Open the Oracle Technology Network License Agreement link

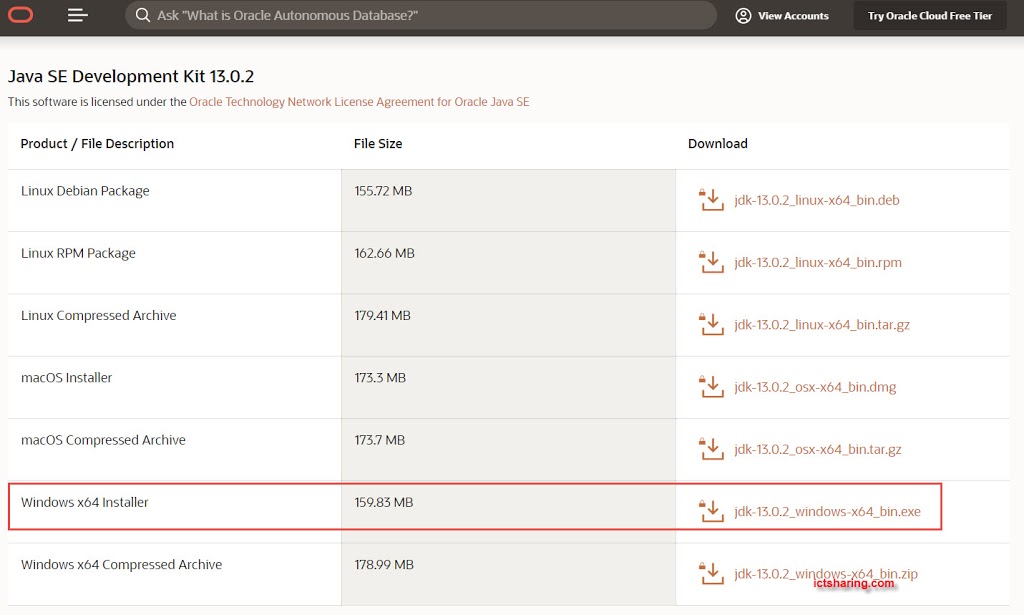coord(359,102)
